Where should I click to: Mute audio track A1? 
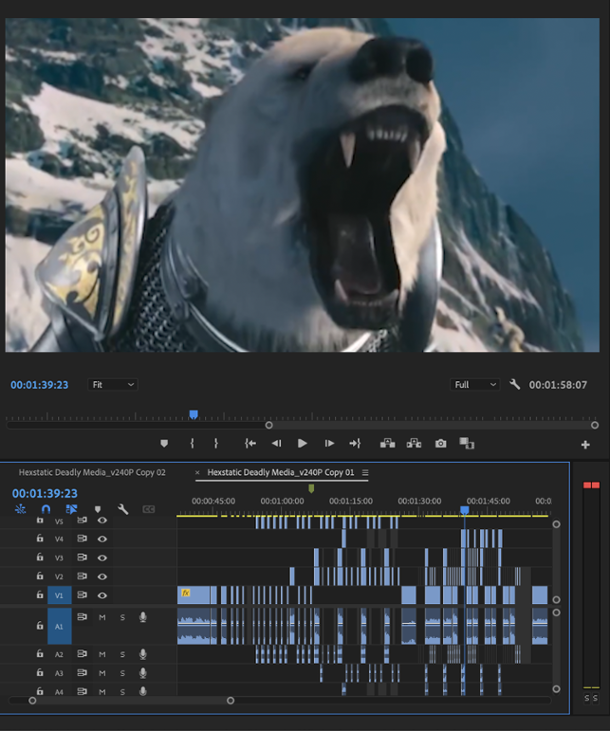tap(102, 617)
